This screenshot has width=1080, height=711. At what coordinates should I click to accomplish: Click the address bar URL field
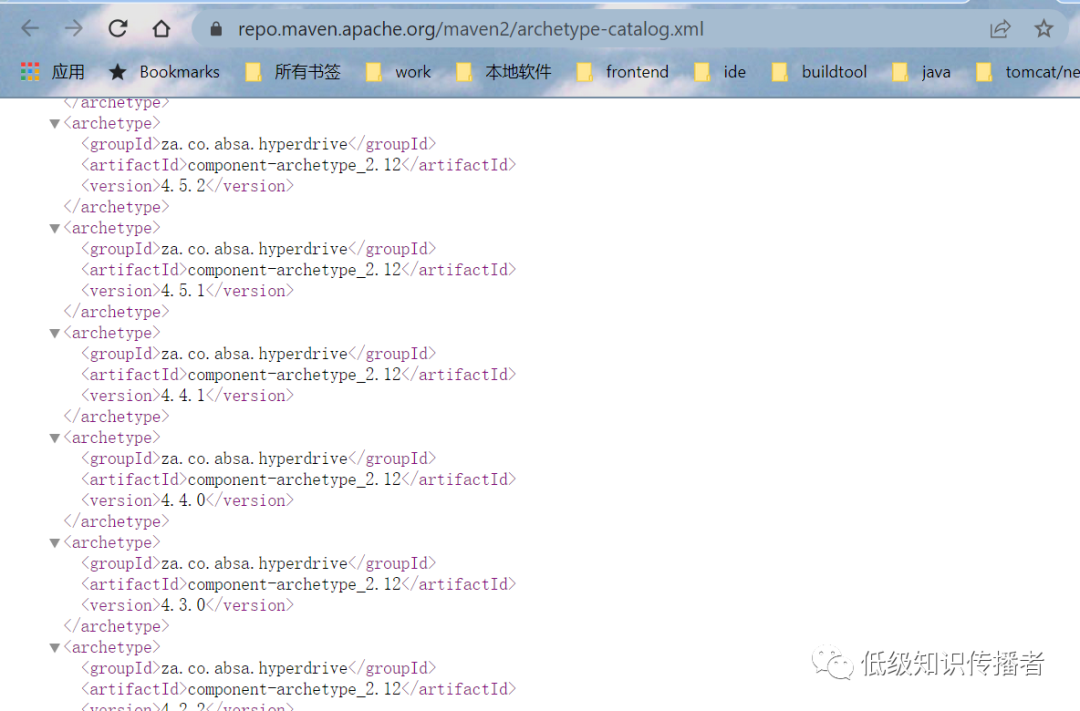(x=470, y=29)
